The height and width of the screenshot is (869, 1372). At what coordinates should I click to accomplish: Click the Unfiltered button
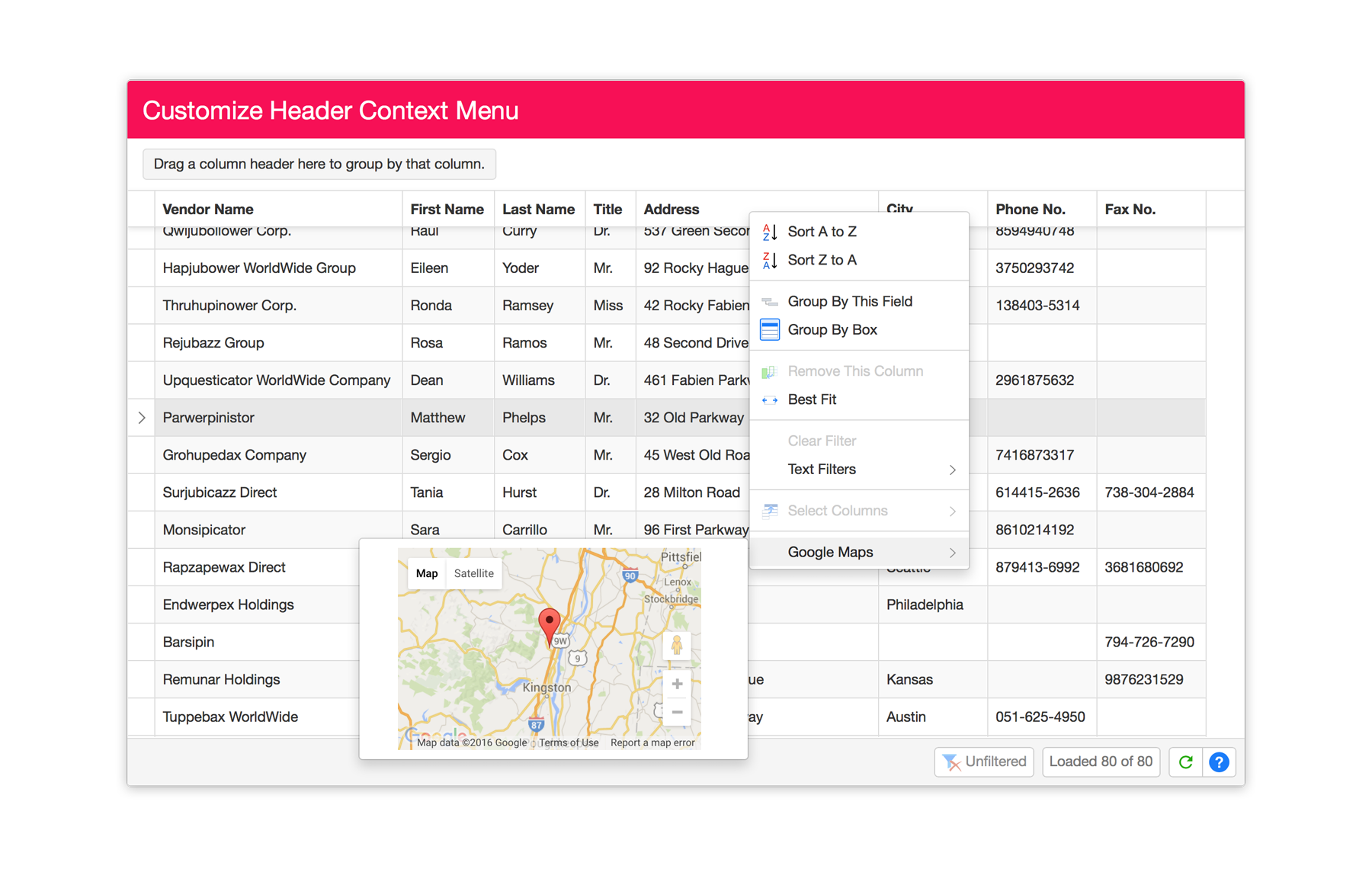tap(983, 762)
